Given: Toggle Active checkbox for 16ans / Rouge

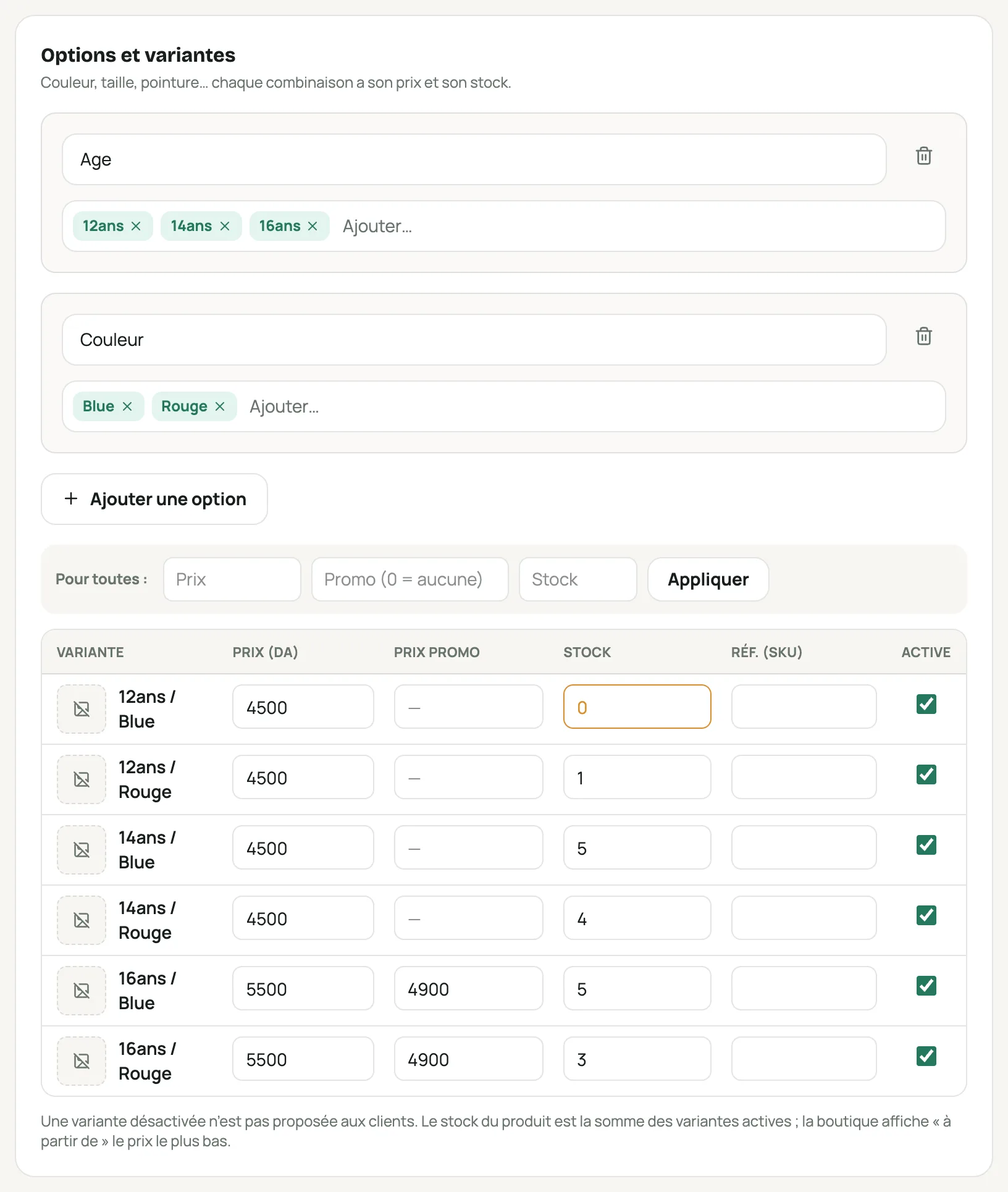Looking at the screenshot, I should (926, 1056).
